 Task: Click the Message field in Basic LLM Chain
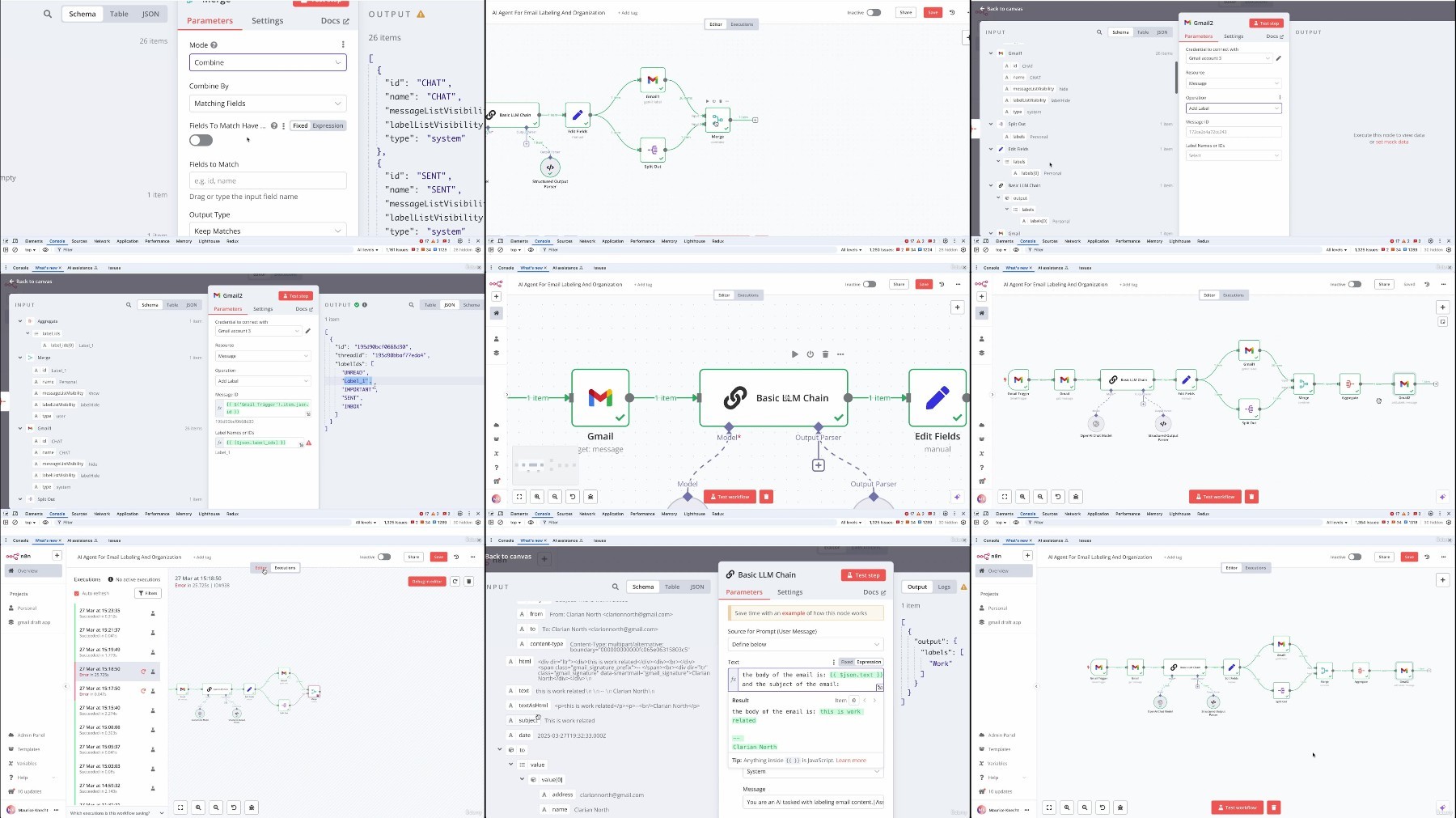[x=813, y=802]
